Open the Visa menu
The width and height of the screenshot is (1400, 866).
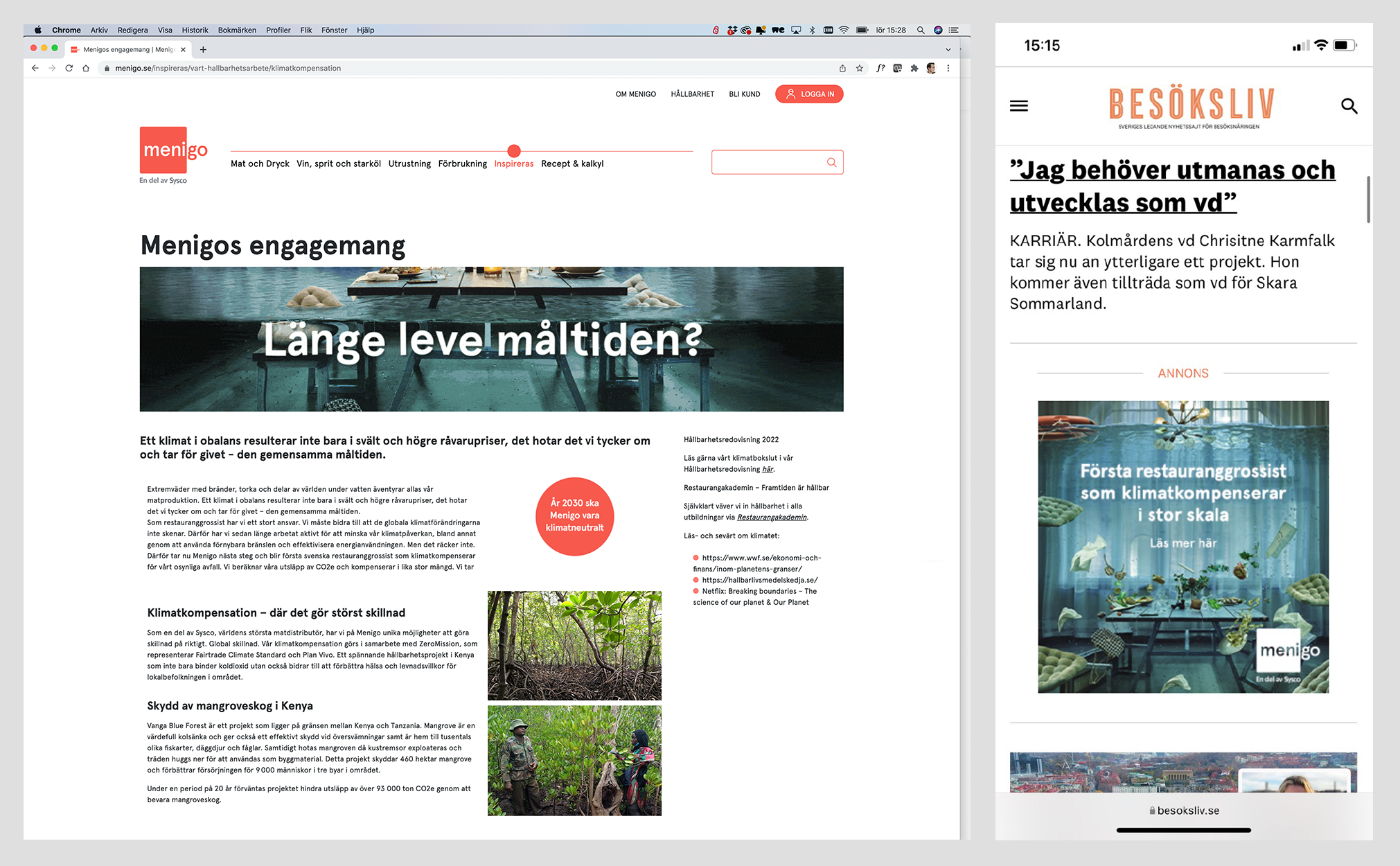pos(165,30)
